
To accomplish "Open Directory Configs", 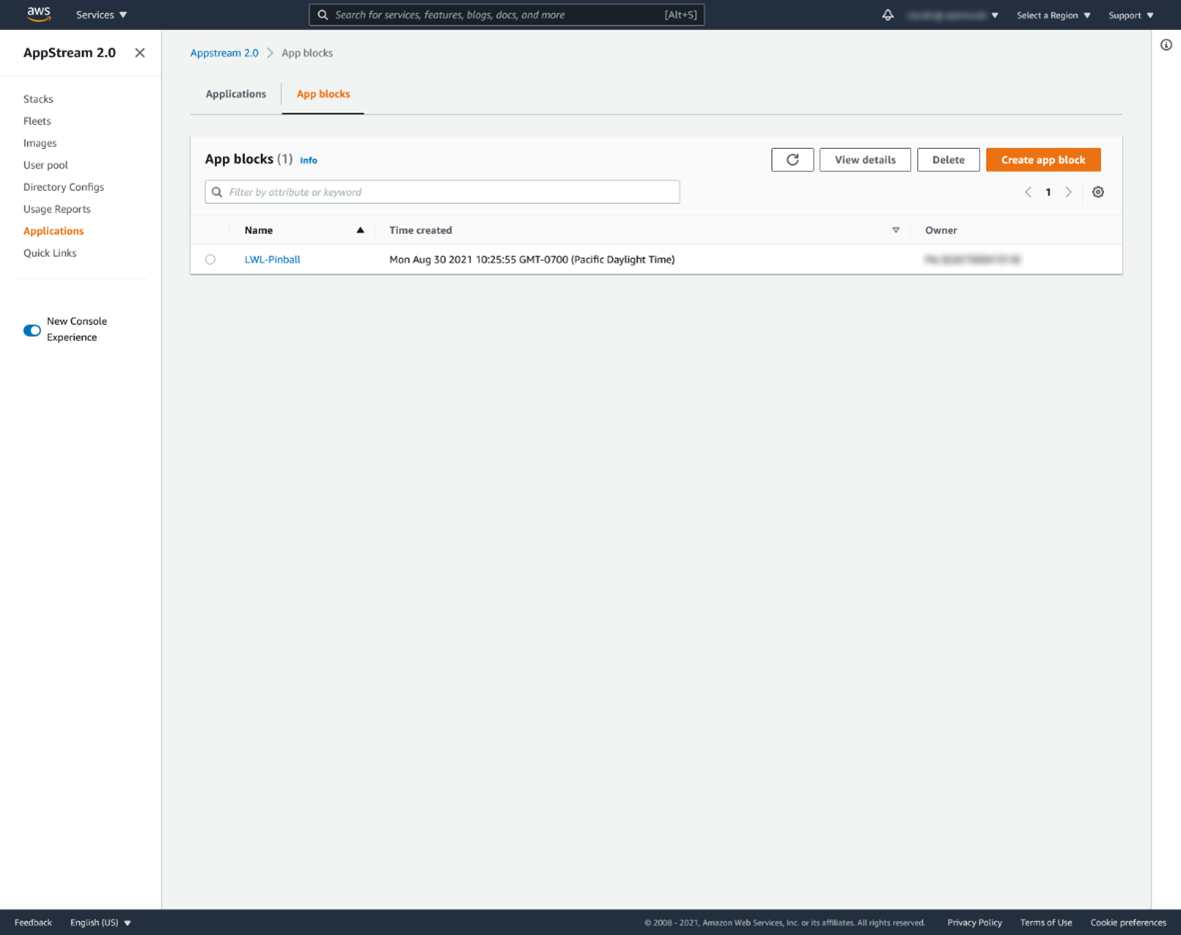I will click(63, 187).
